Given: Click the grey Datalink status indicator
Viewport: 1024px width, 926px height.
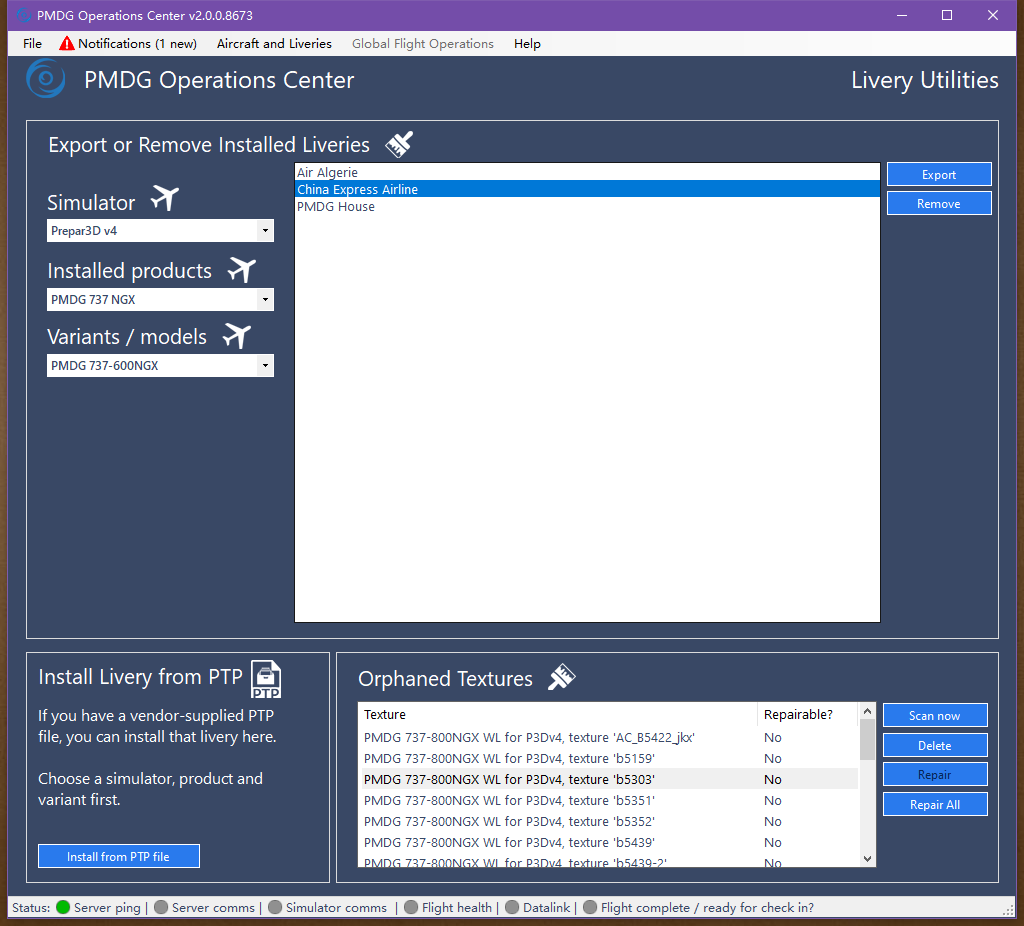Looking at the screenshot, I should (x=512, y=907).
